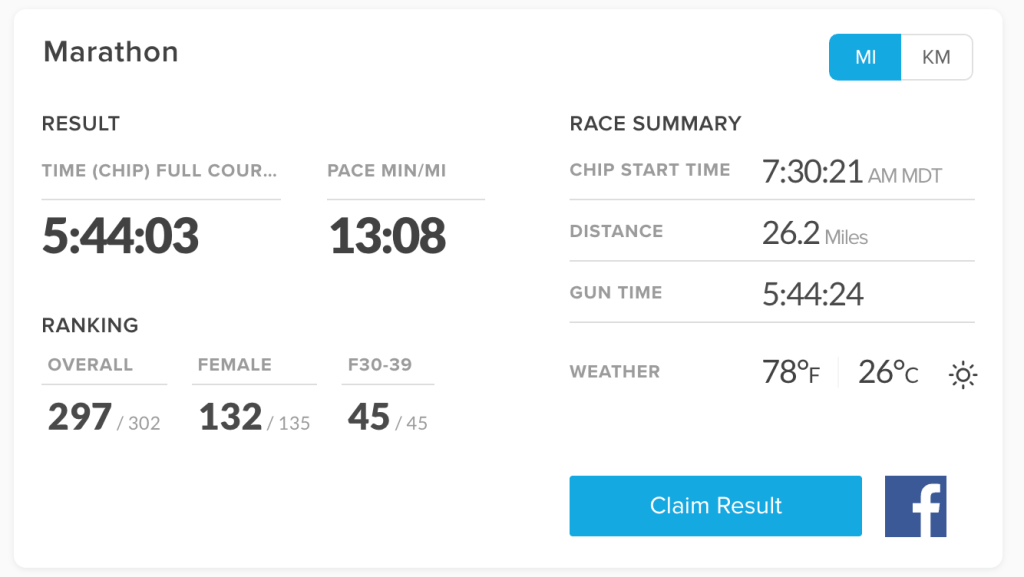1024x577 pixels.
Task: Click the distance value 26.2 Miles
Action: coord(814,234)
